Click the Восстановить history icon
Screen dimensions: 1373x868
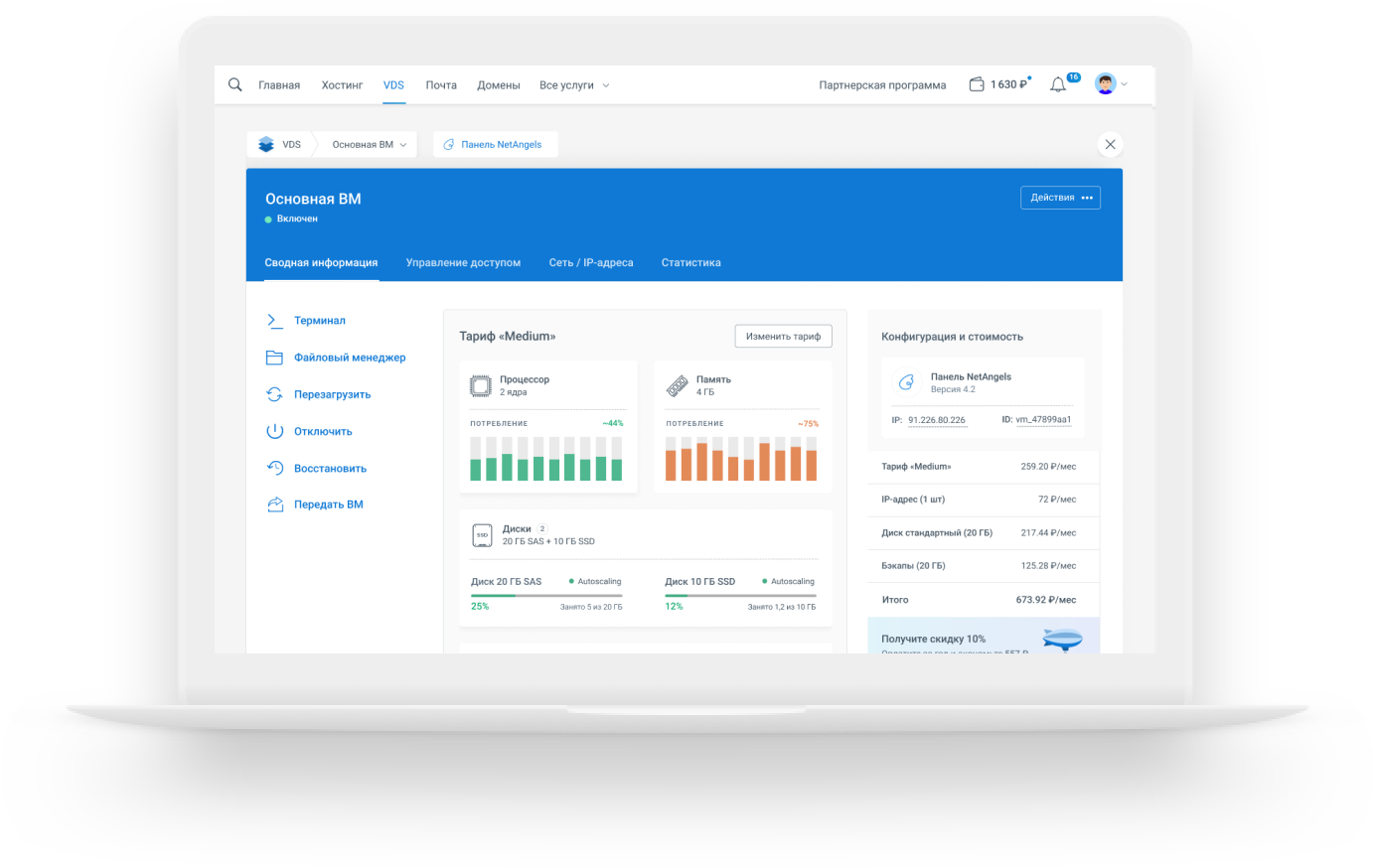[x=275, y=468]
